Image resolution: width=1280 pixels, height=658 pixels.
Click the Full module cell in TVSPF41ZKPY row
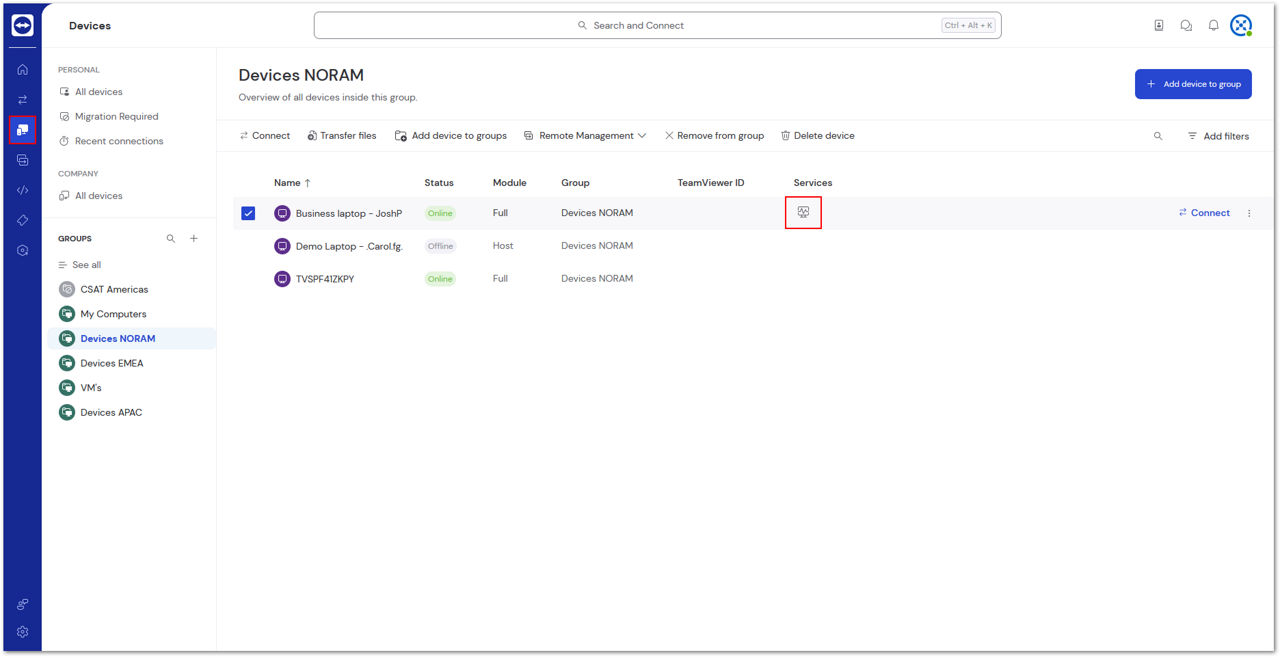click(501, 279)
